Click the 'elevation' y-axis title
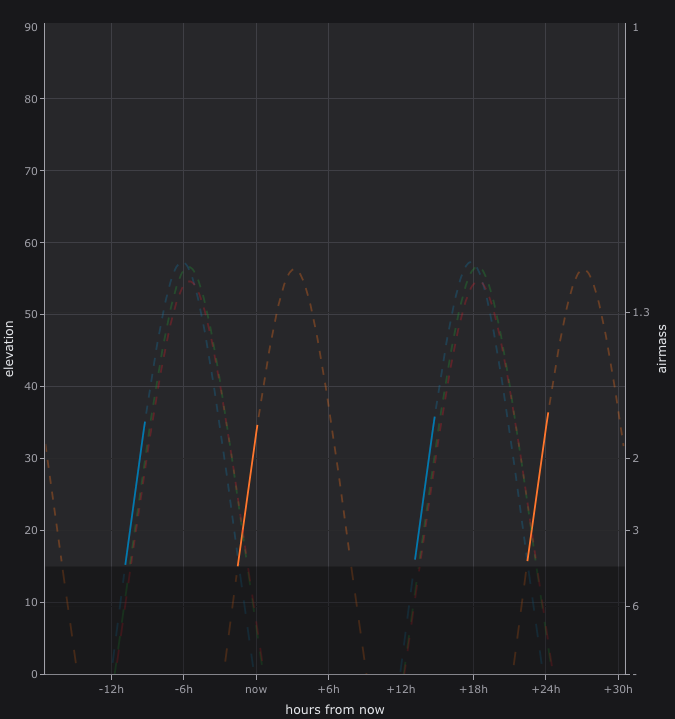675x719 pixels. (9, 348)
